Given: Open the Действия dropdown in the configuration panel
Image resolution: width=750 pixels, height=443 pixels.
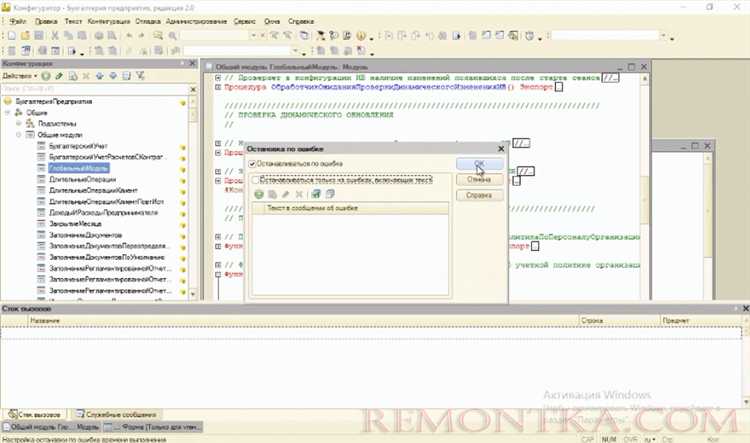Looking at the screenshot, I should click(20, 76).
